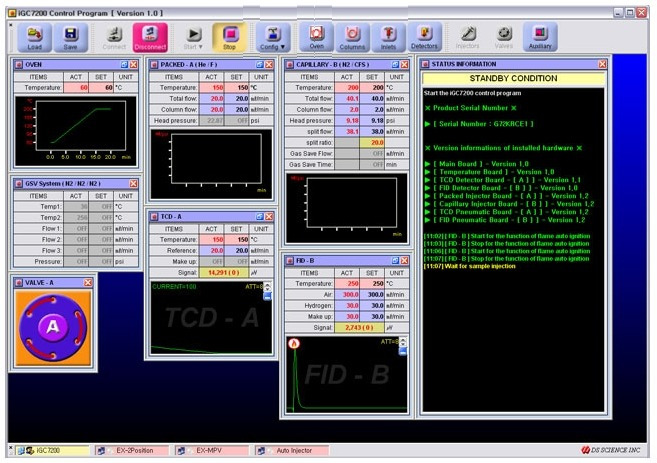Click the Serial Number G72KRCE1 line

tap(479, 124)
